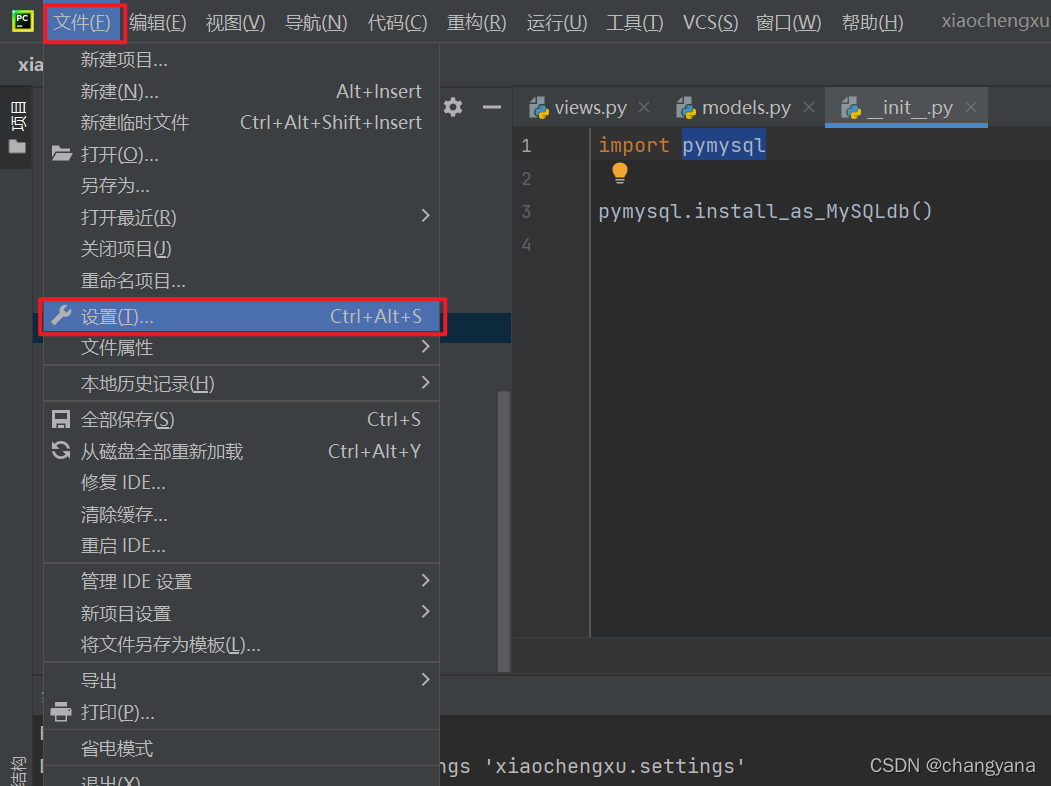Click the 项目 vertical tool window label
Viewport: 1051px width, 786px height.
click(x=17, y=116)
